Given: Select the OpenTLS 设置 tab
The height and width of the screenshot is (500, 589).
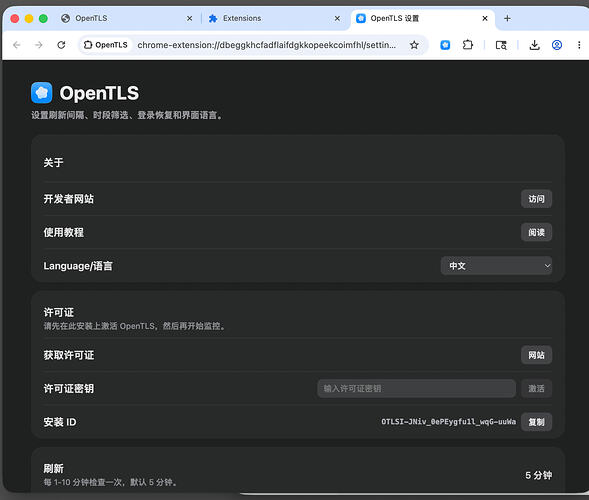Looking at the screenshot, I should click(x=422, y=18).
